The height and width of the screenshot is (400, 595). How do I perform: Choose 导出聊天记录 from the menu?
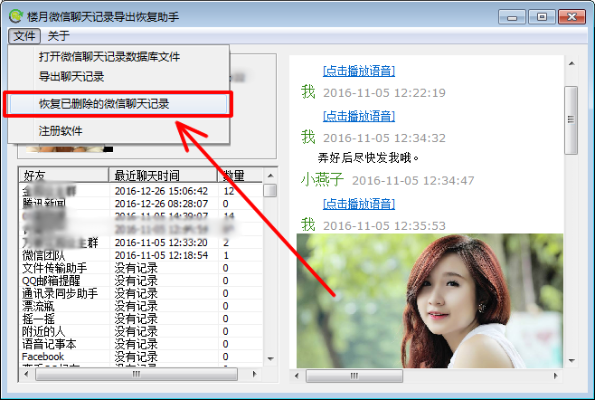tap(71, 77)
